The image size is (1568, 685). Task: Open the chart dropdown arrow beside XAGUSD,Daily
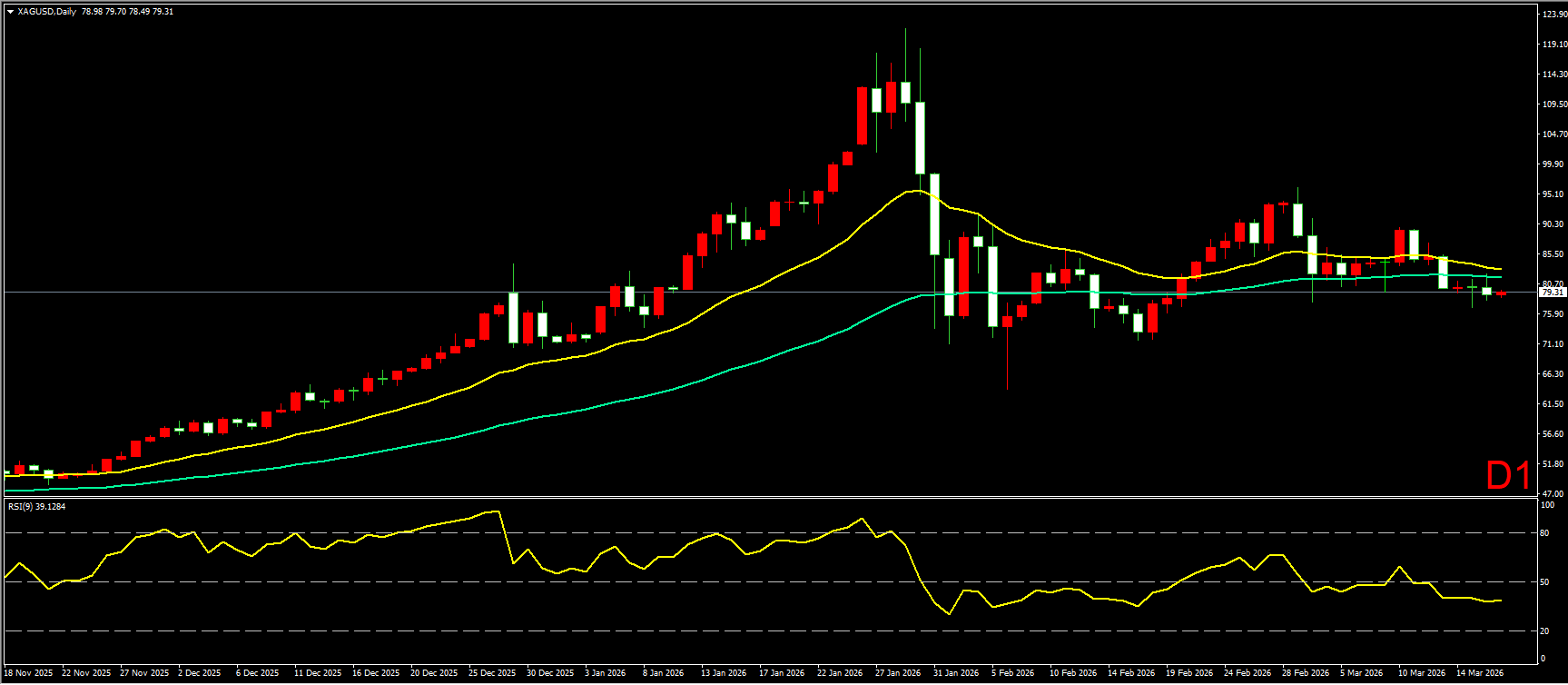[10, 12]
